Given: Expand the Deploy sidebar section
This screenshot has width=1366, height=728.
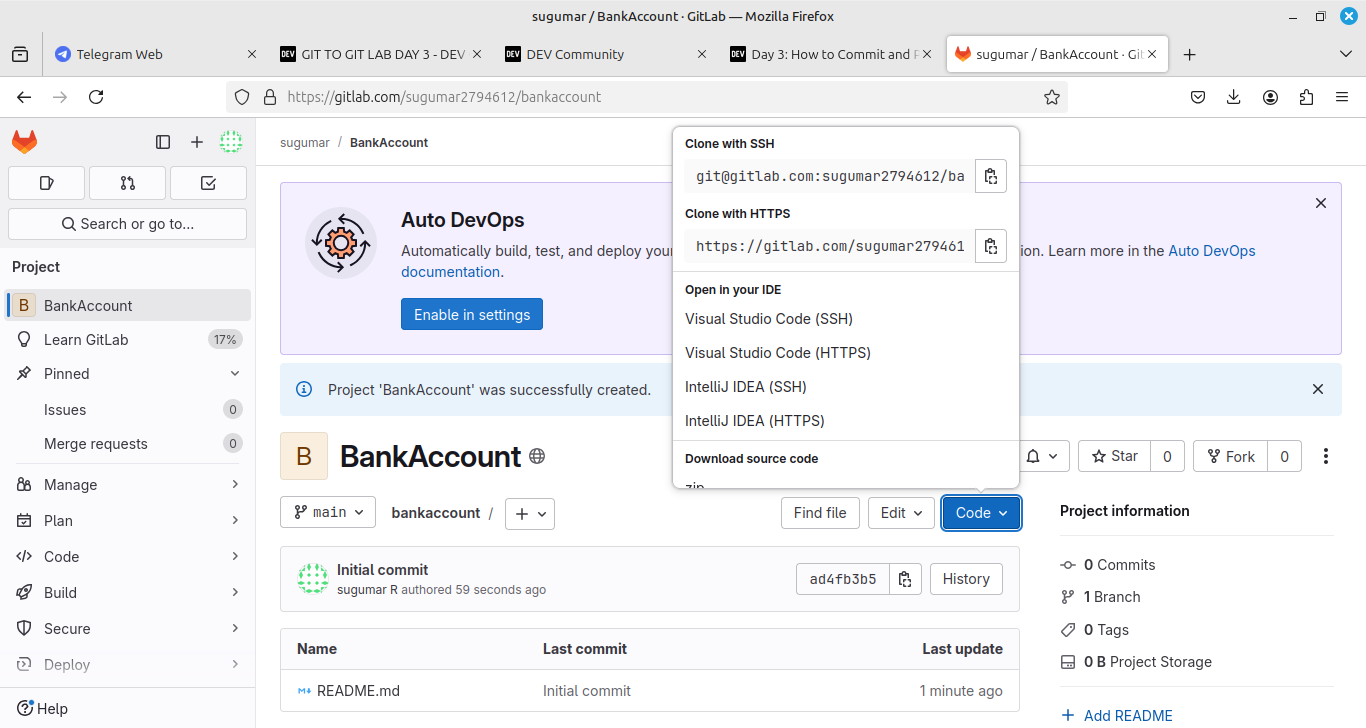Looking at the screenshot, I should click(127, 665).
